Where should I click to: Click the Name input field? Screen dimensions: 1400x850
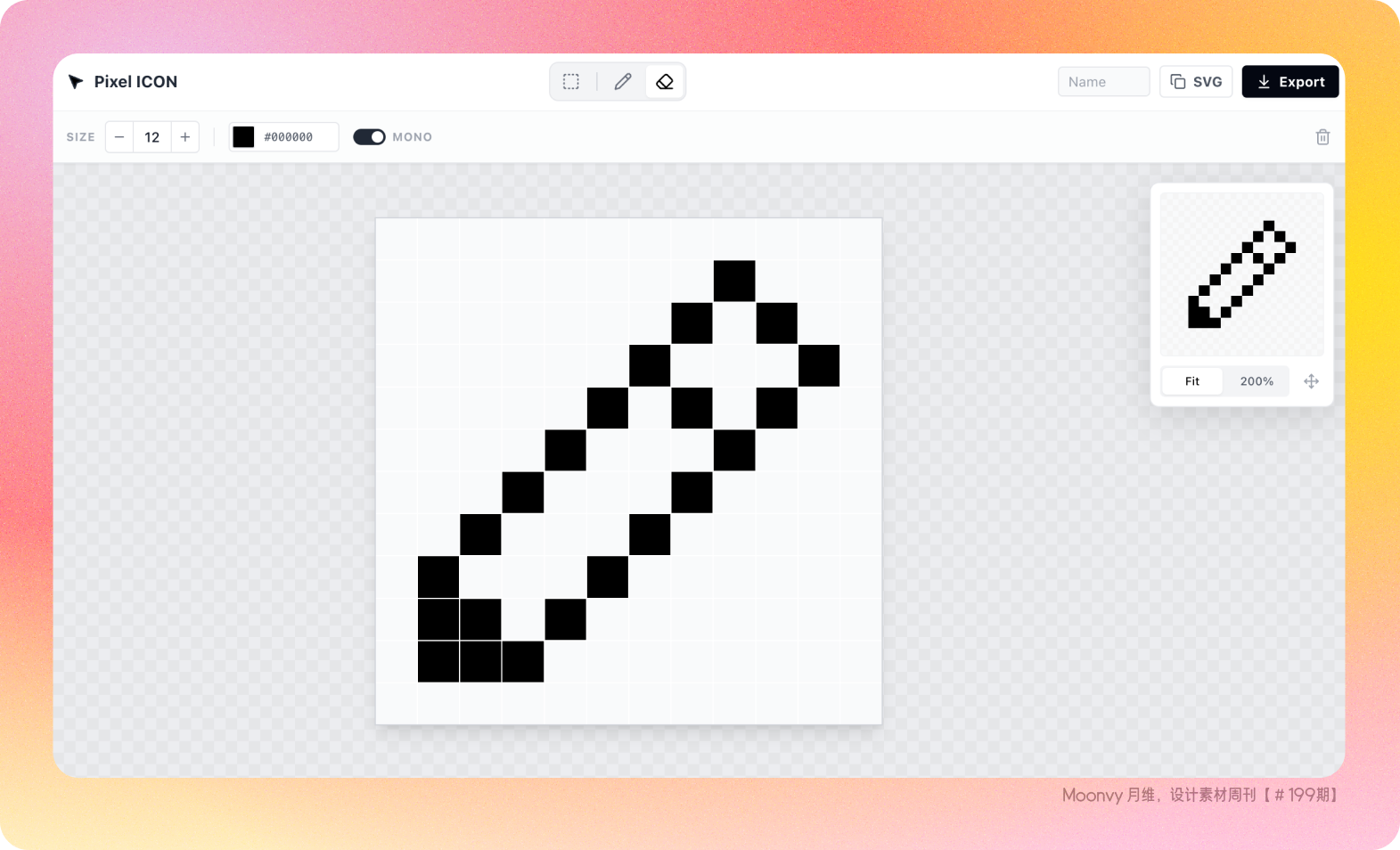(1103, 82)
